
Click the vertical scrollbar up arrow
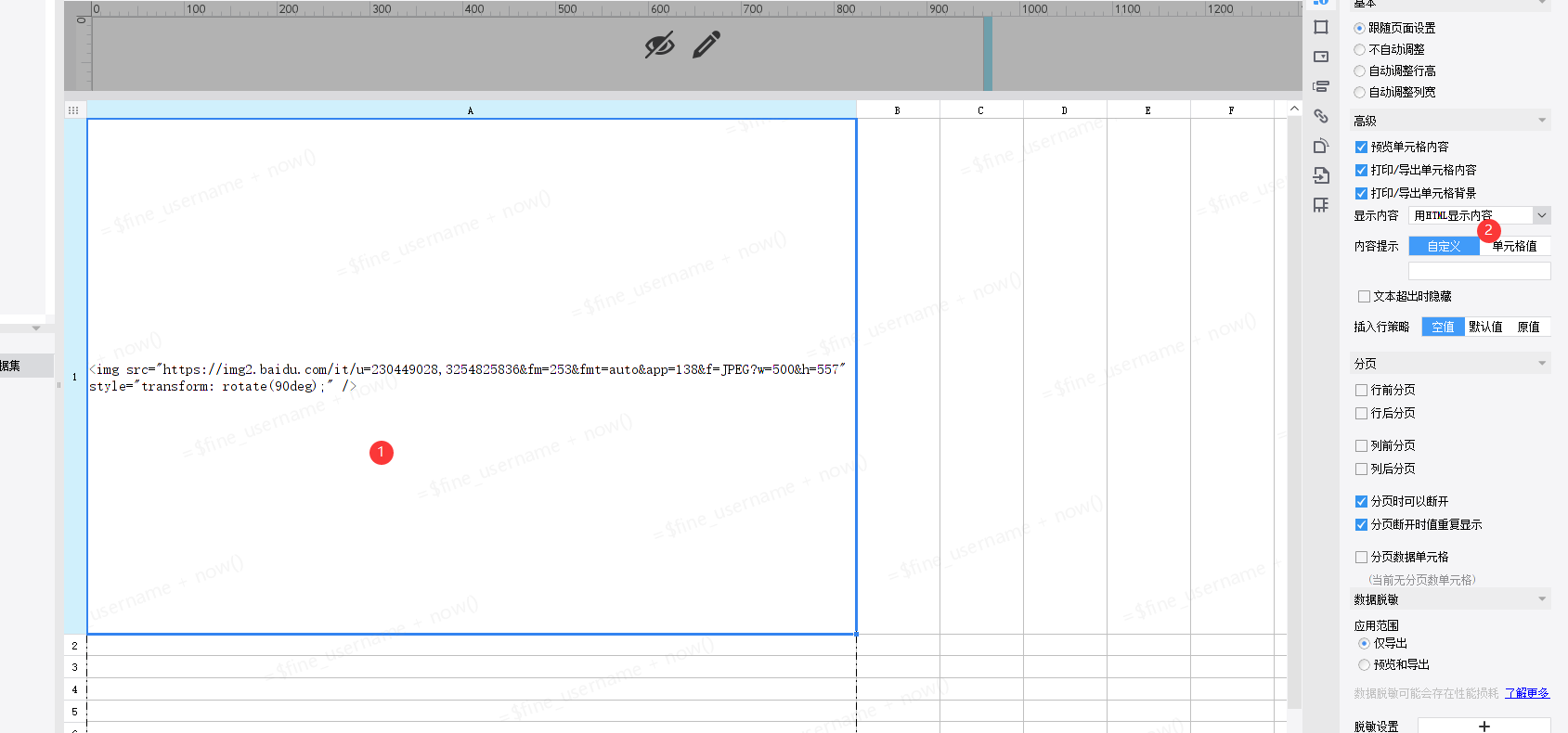1294,109
